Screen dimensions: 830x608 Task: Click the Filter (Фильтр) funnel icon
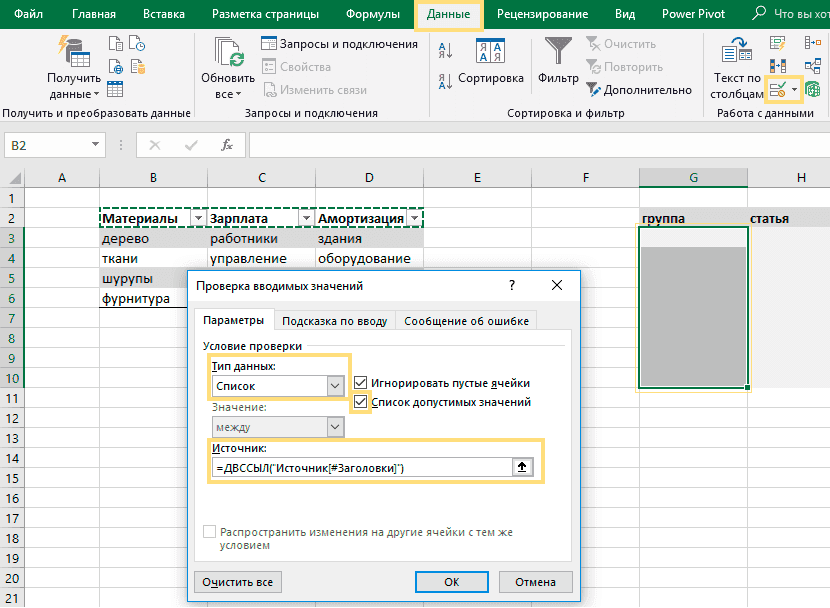tap(557, 51)
